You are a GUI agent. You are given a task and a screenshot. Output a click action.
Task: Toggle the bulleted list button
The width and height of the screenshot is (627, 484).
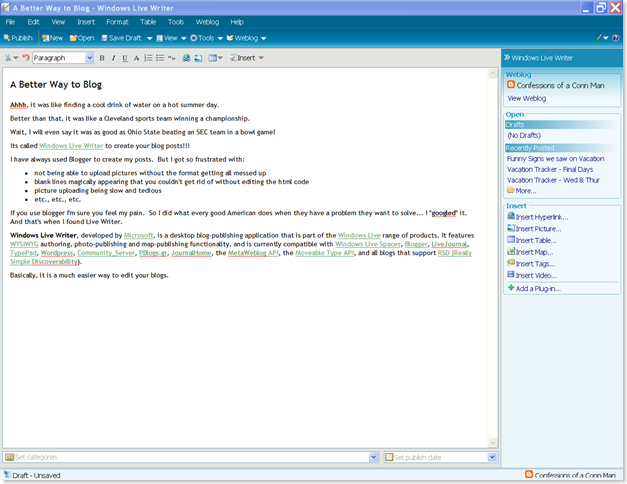[x=160, y=58]
